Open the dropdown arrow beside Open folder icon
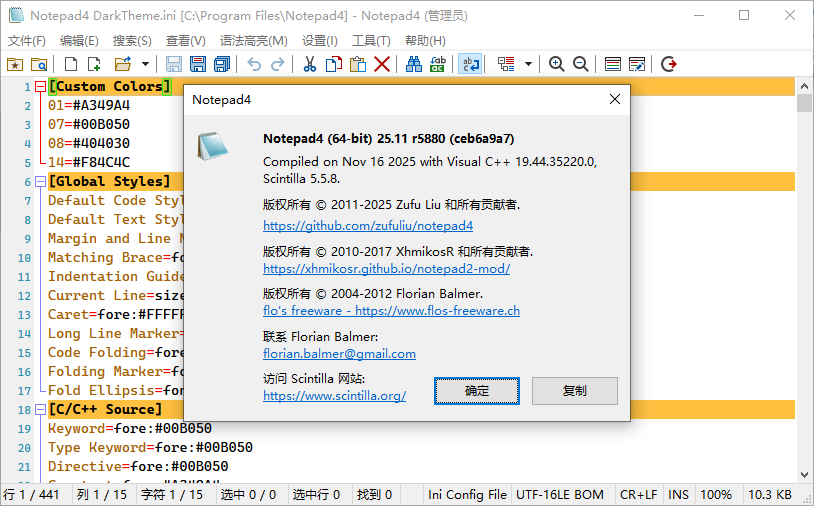This screenshot has height=506, width=814. point(144,64)
